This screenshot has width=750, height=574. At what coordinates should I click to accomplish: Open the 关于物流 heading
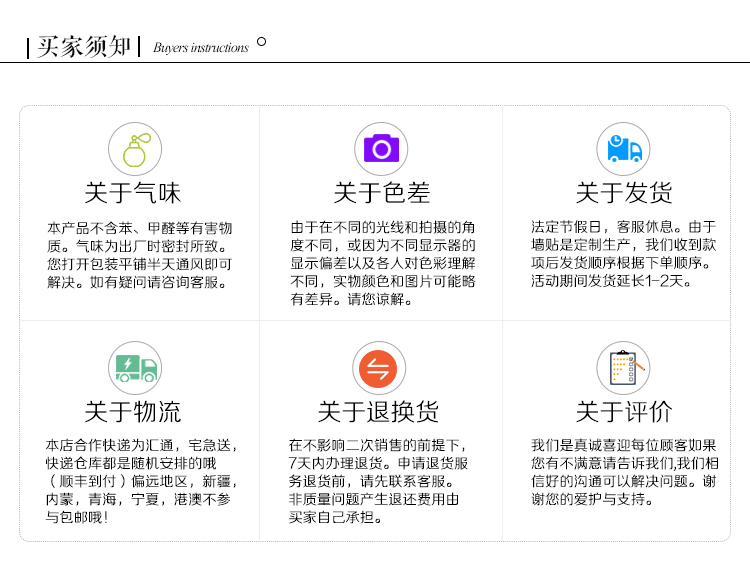pyautogui.click(x=134, y=411)
